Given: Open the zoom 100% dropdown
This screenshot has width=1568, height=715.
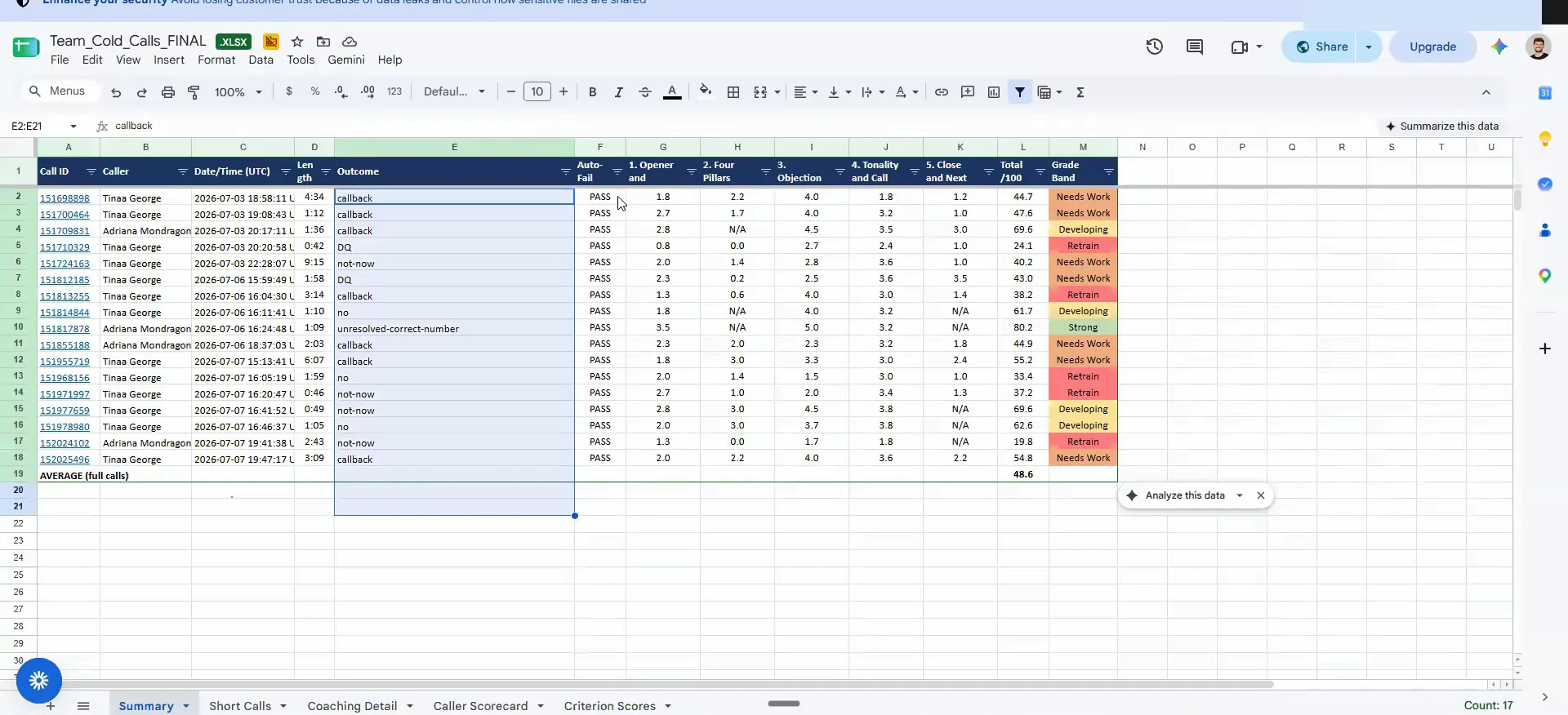Looking at the screenshot, I should click(238, 92).
